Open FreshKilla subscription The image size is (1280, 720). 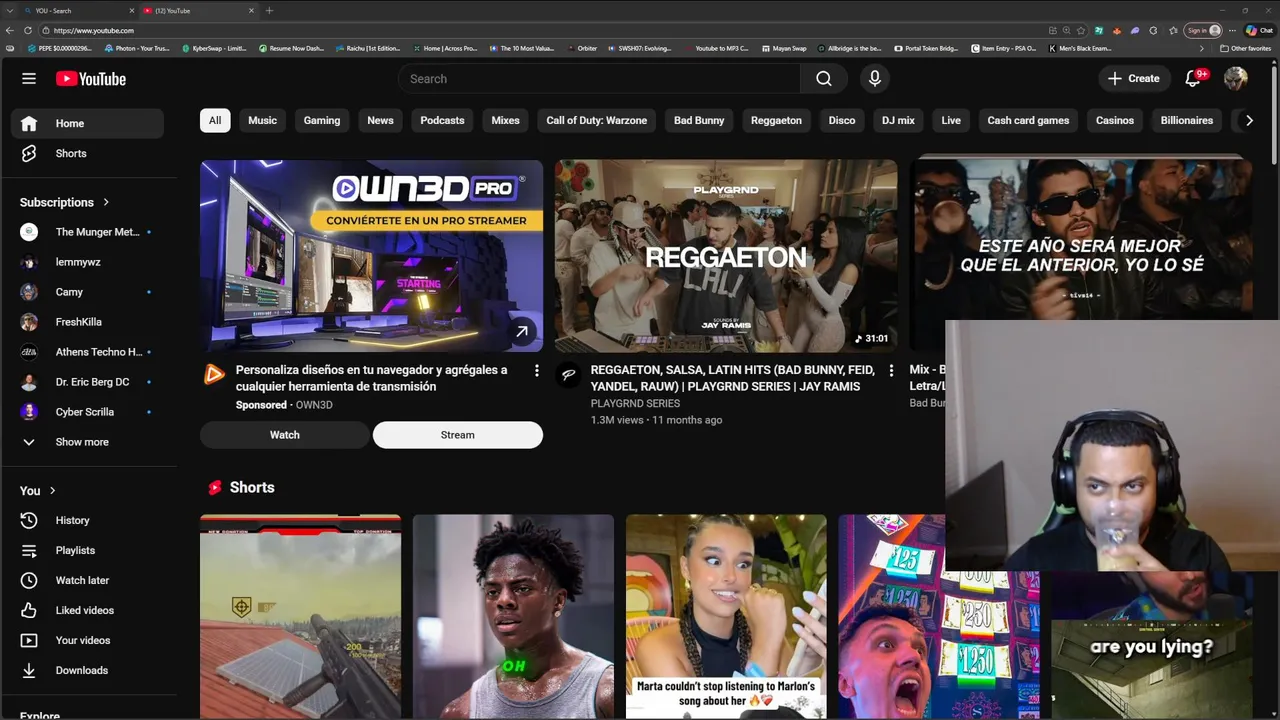(87, 322)
